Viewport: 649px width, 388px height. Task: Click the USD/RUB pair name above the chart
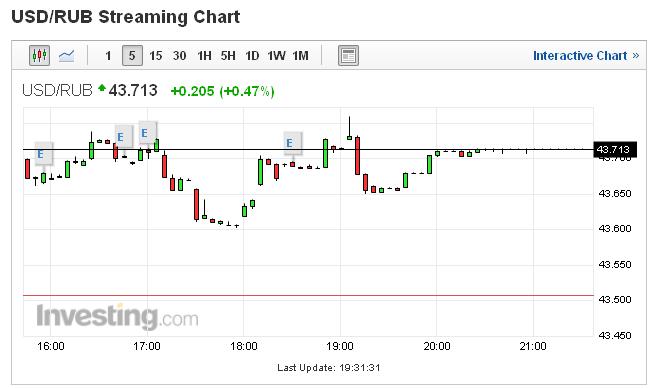tap(57, 90)
